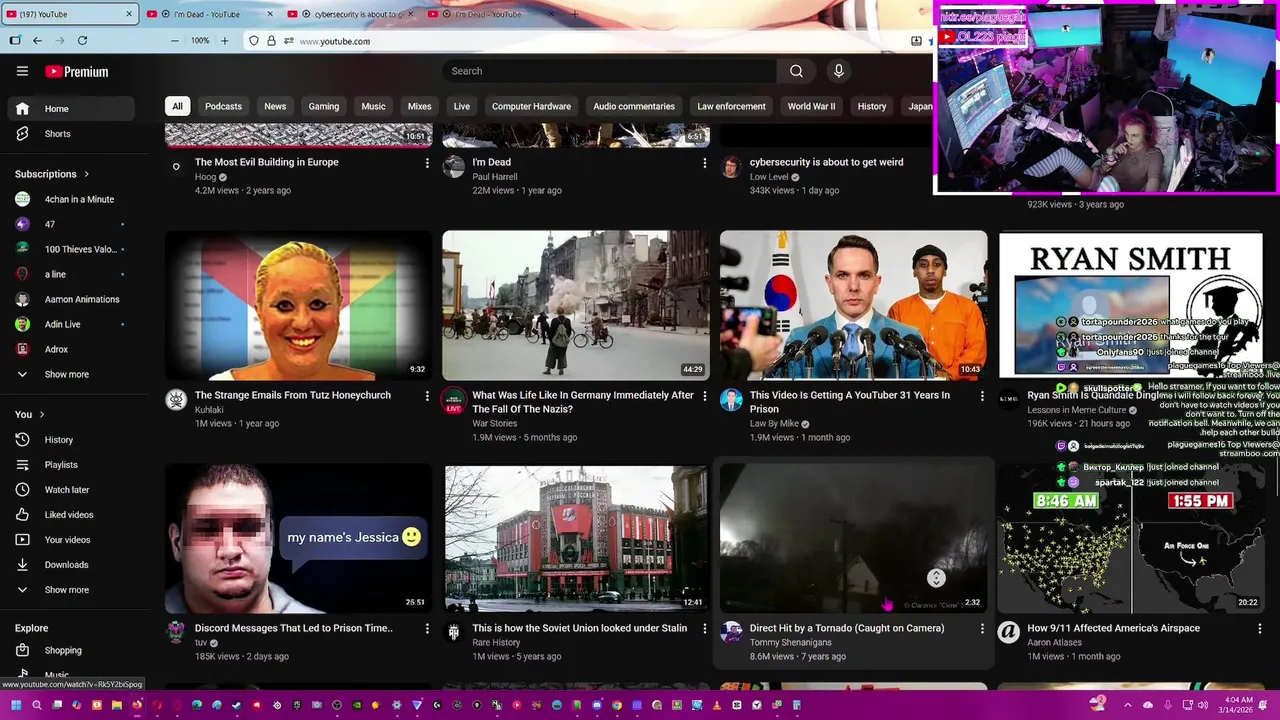
Task: Play the Discord Messages Prison thumbnail
Action: tap(298, 538)
